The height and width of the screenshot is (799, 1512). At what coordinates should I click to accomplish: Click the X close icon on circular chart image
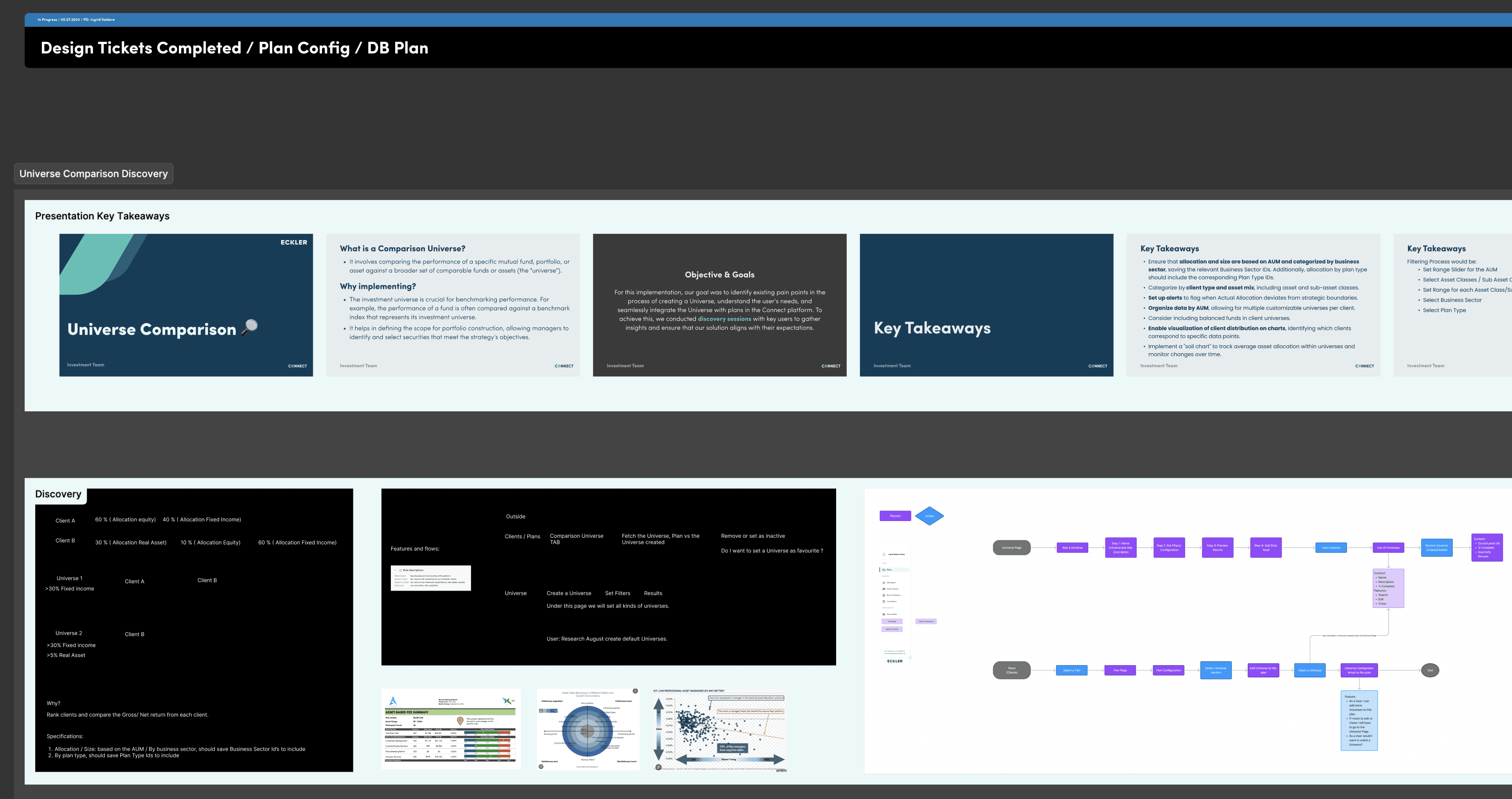click(635, 691)
